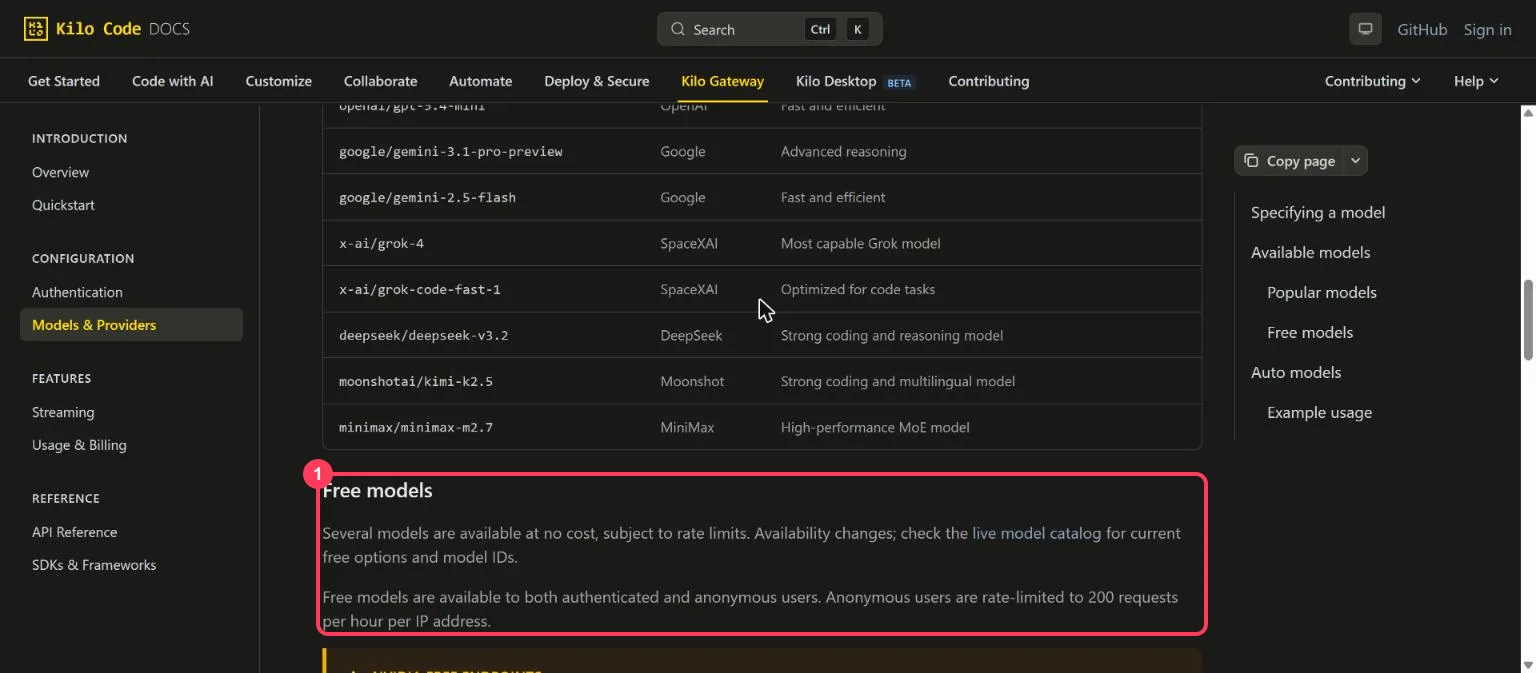Jump to Available models section
Screen dimensions: 1536x673
pyautogui.click(x=1310, y=252)
